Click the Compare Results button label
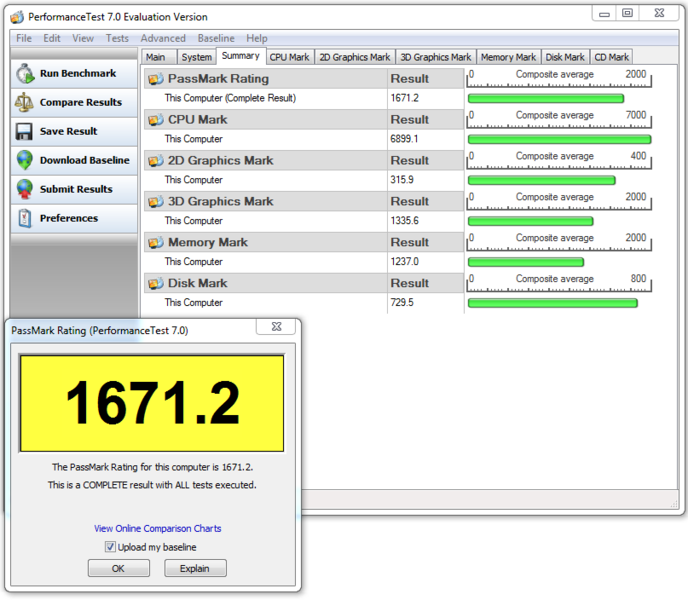 pos(81,102)
